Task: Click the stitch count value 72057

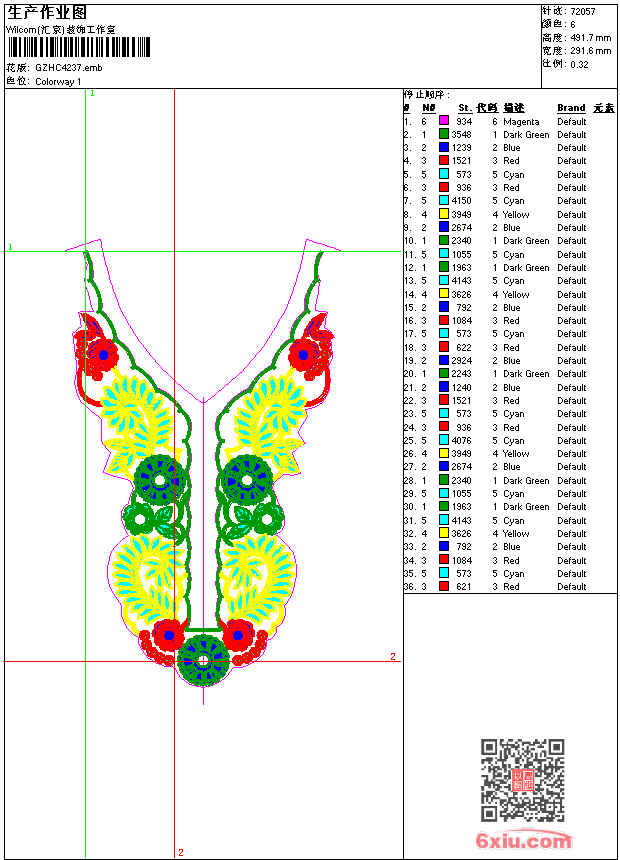Action: 583,11
